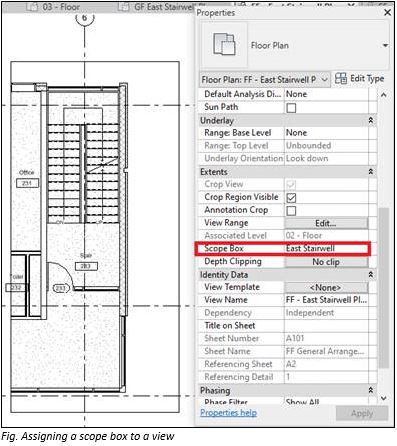Click the Title on Sheet value field
Viewport: 397px width, 446px height.
click(x=326, y=326)
